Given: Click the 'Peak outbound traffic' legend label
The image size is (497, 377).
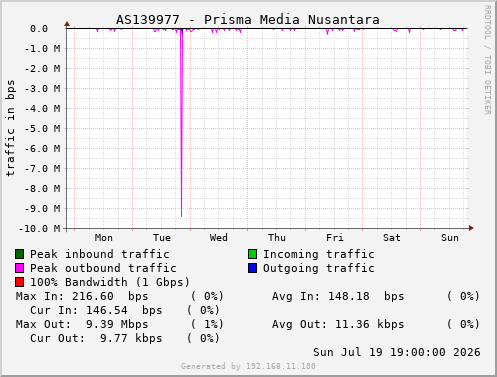Looking at the screenshot, I should click(103, 268).
